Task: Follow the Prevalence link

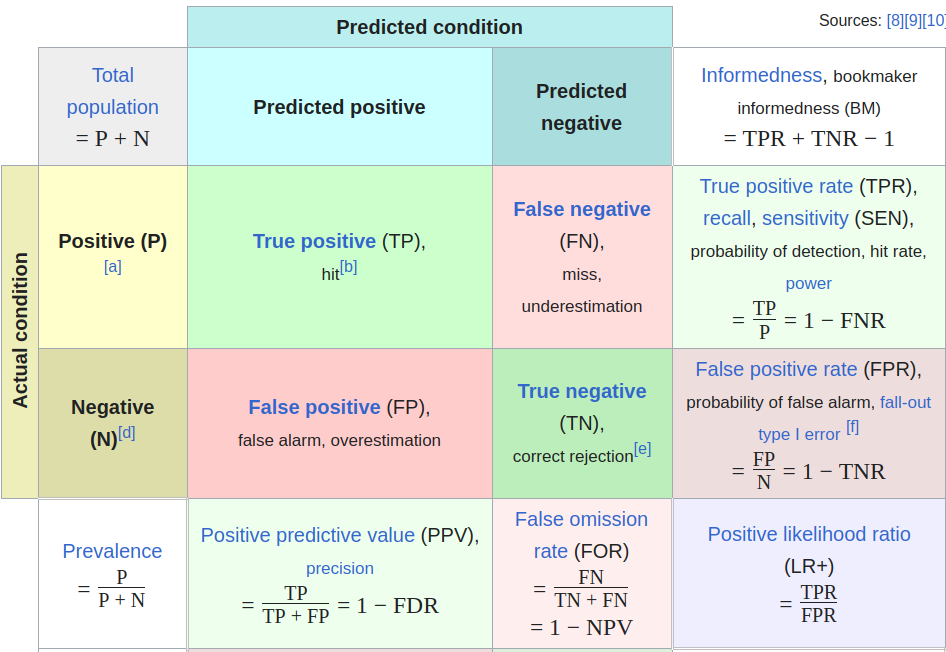Action: [112, 551]
